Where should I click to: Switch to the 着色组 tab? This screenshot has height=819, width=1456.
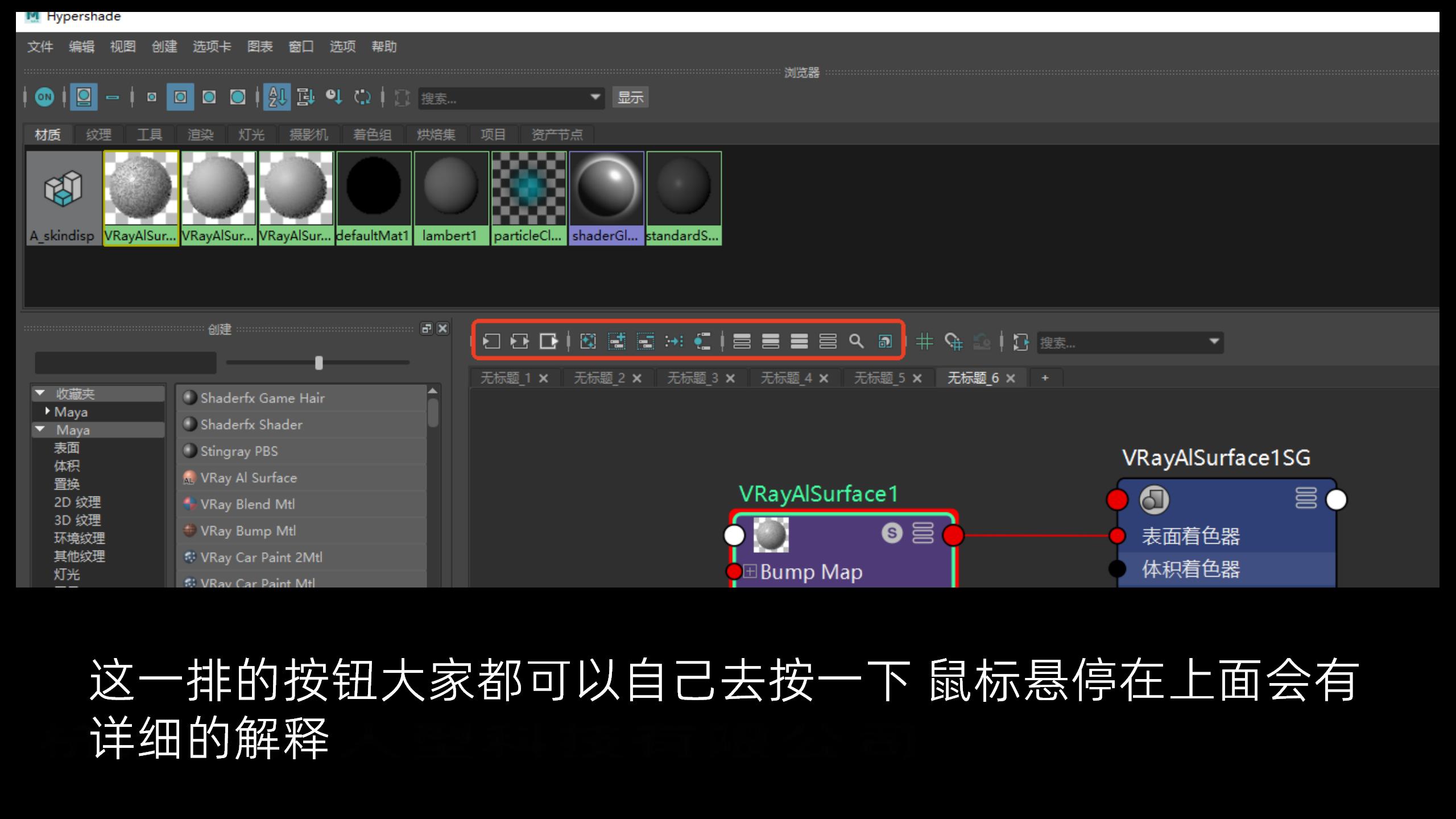point(372,135)
